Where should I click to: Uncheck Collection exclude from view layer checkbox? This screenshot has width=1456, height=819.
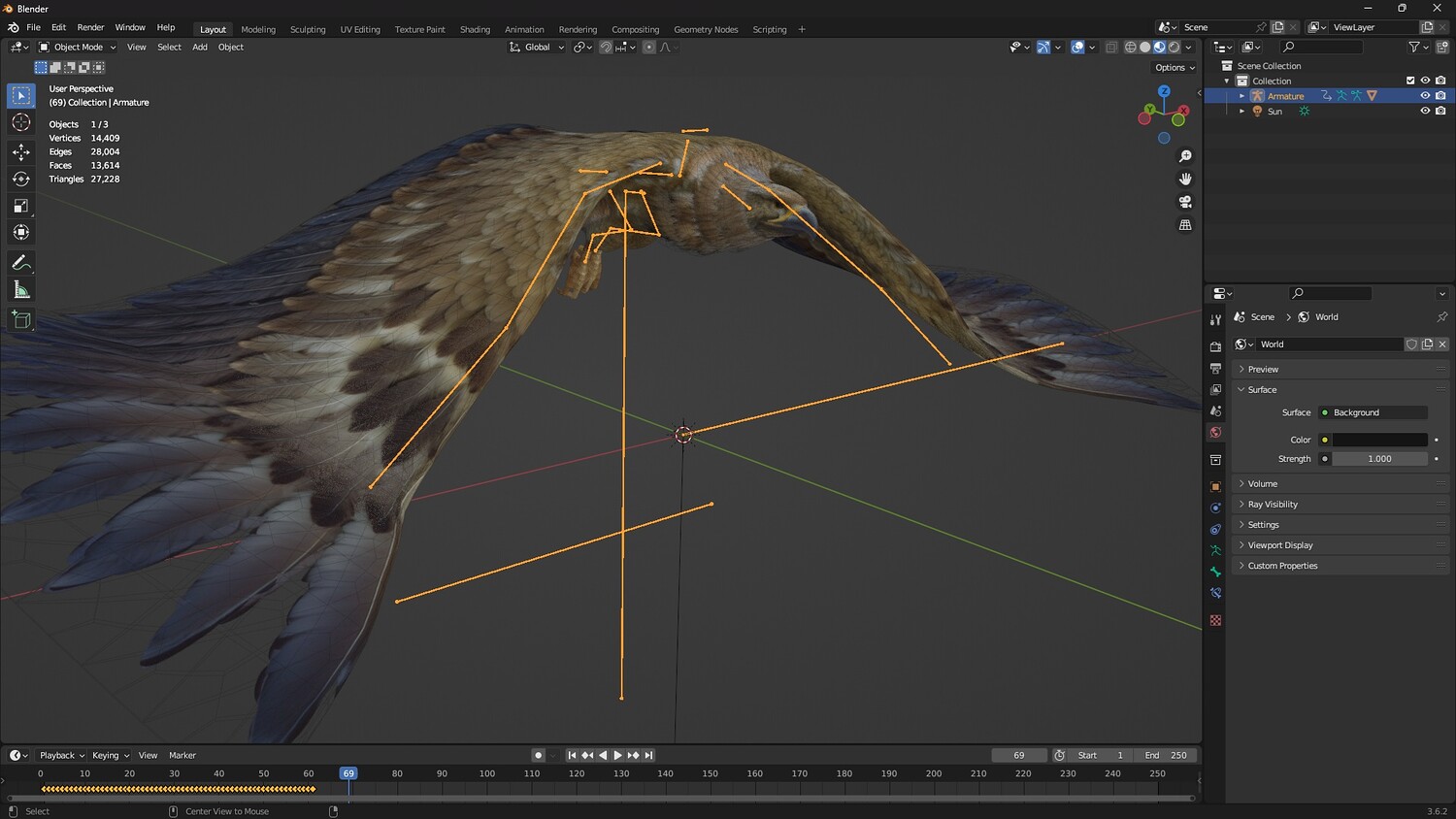pos(1410,81)
